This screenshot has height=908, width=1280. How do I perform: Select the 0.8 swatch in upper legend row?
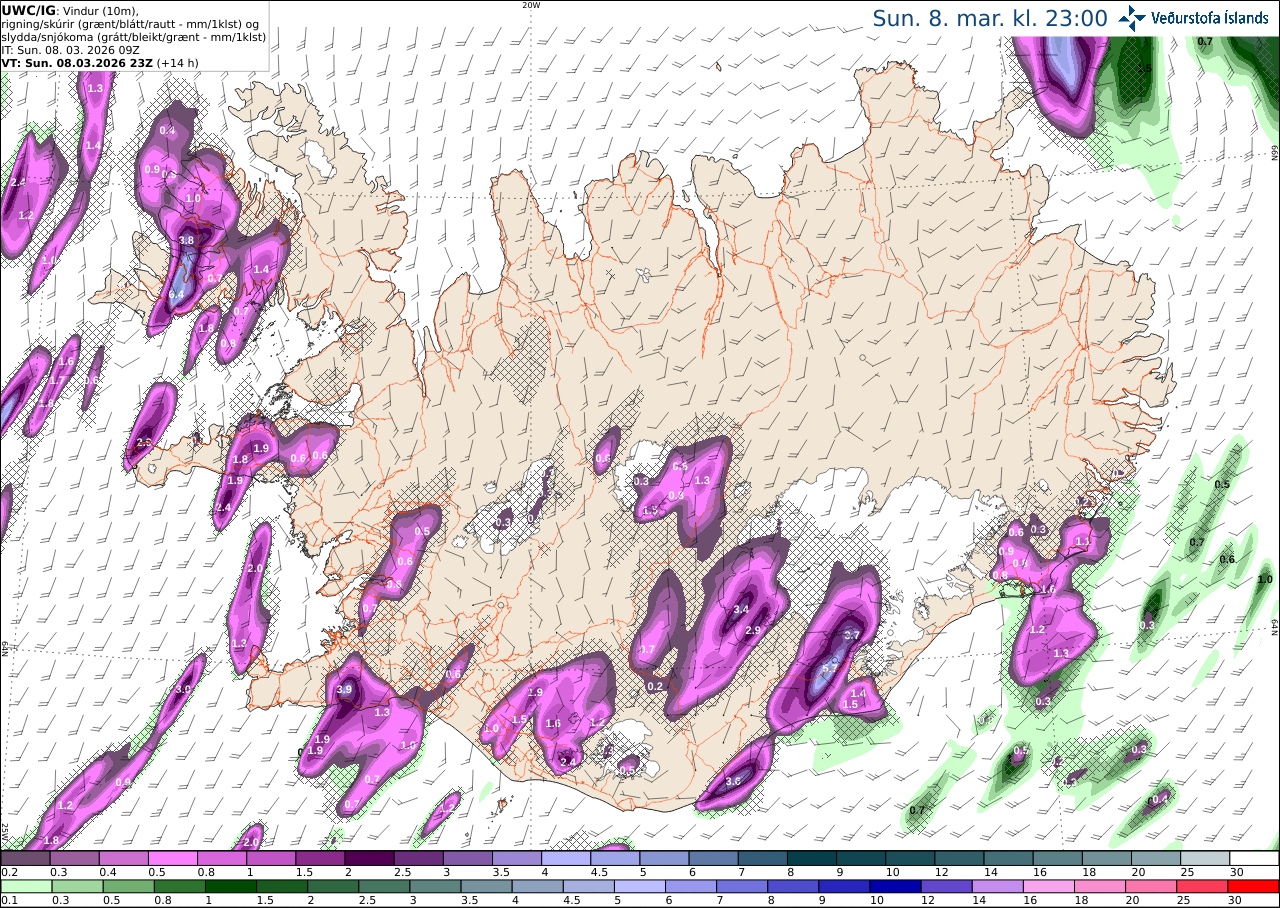coord(222,858)
